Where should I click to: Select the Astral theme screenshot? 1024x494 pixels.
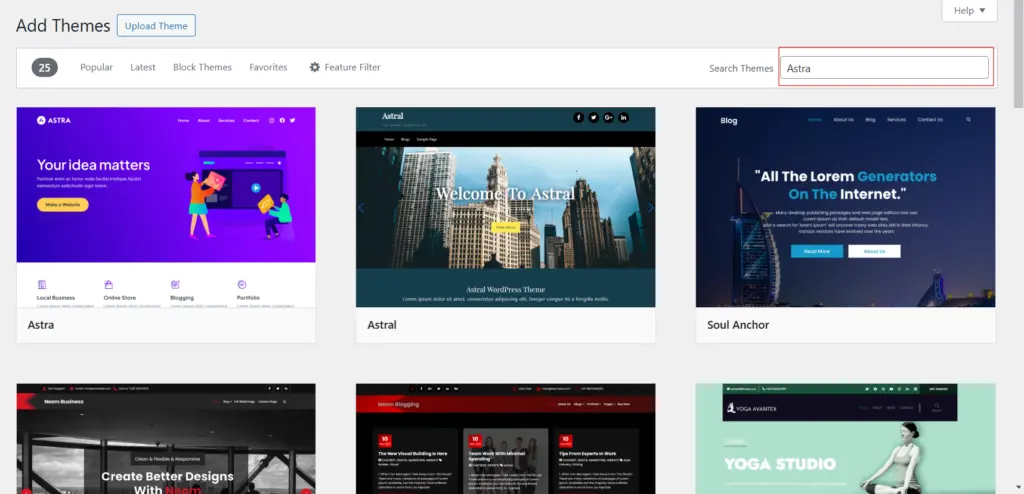point(505,207)
